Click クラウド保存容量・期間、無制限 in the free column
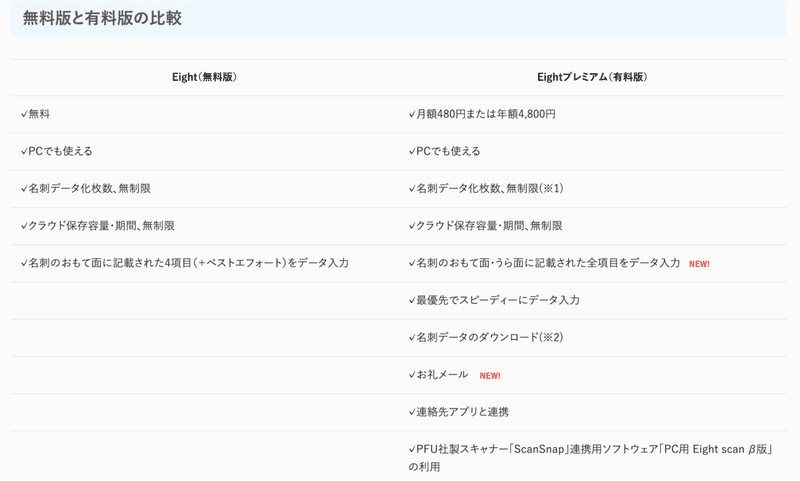Screen dimensions: 800x481 (x=97, y=225)
